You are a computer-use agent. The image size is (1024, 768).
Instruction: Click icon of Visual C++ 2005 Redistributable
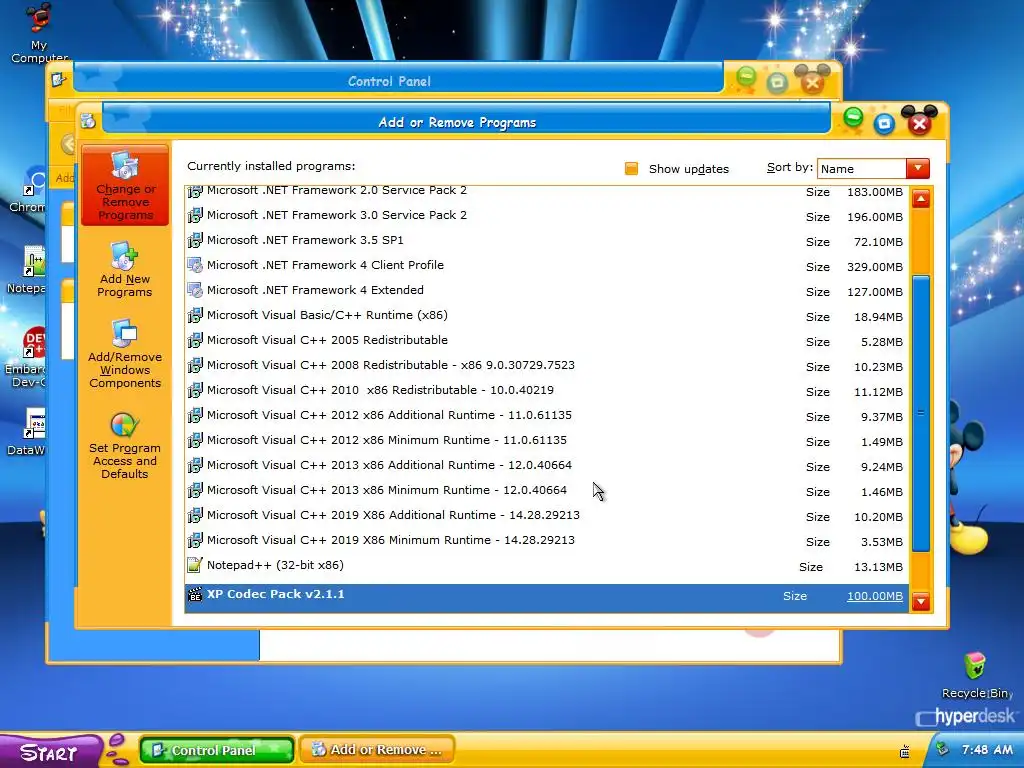[x=195, y=340]
